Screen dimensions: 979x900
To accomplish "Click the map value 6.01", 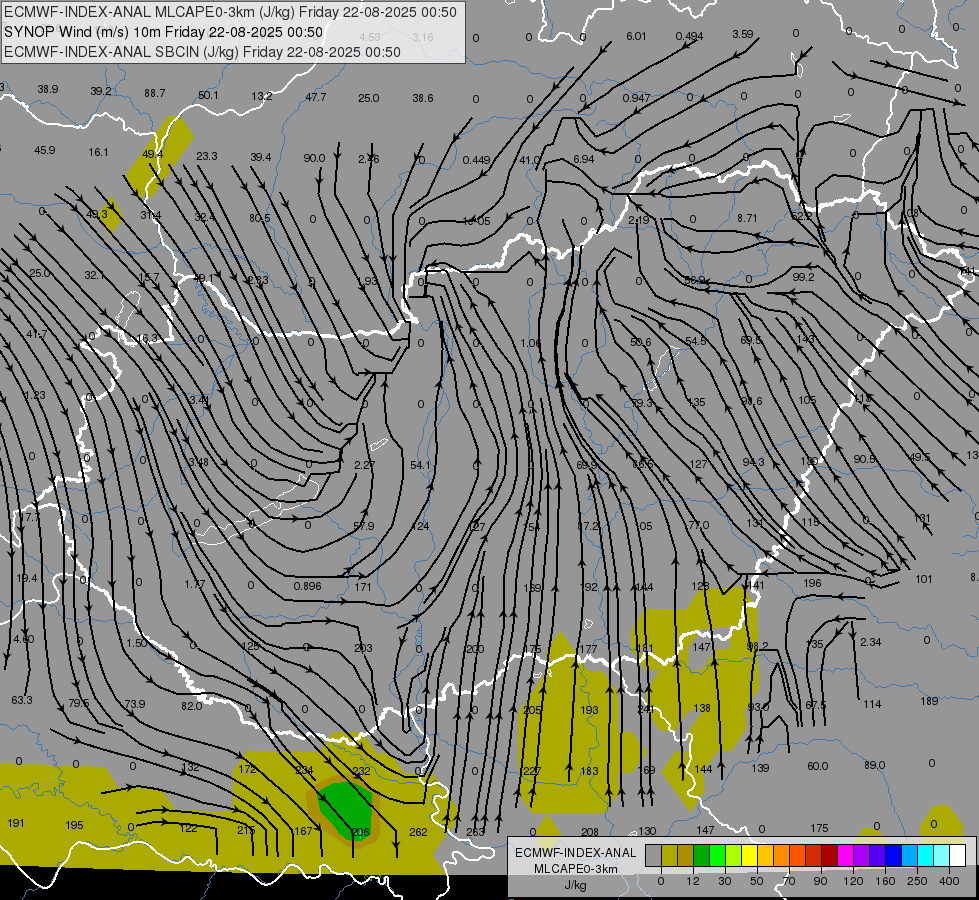I will pyautogui.click(x=636, y=36).
